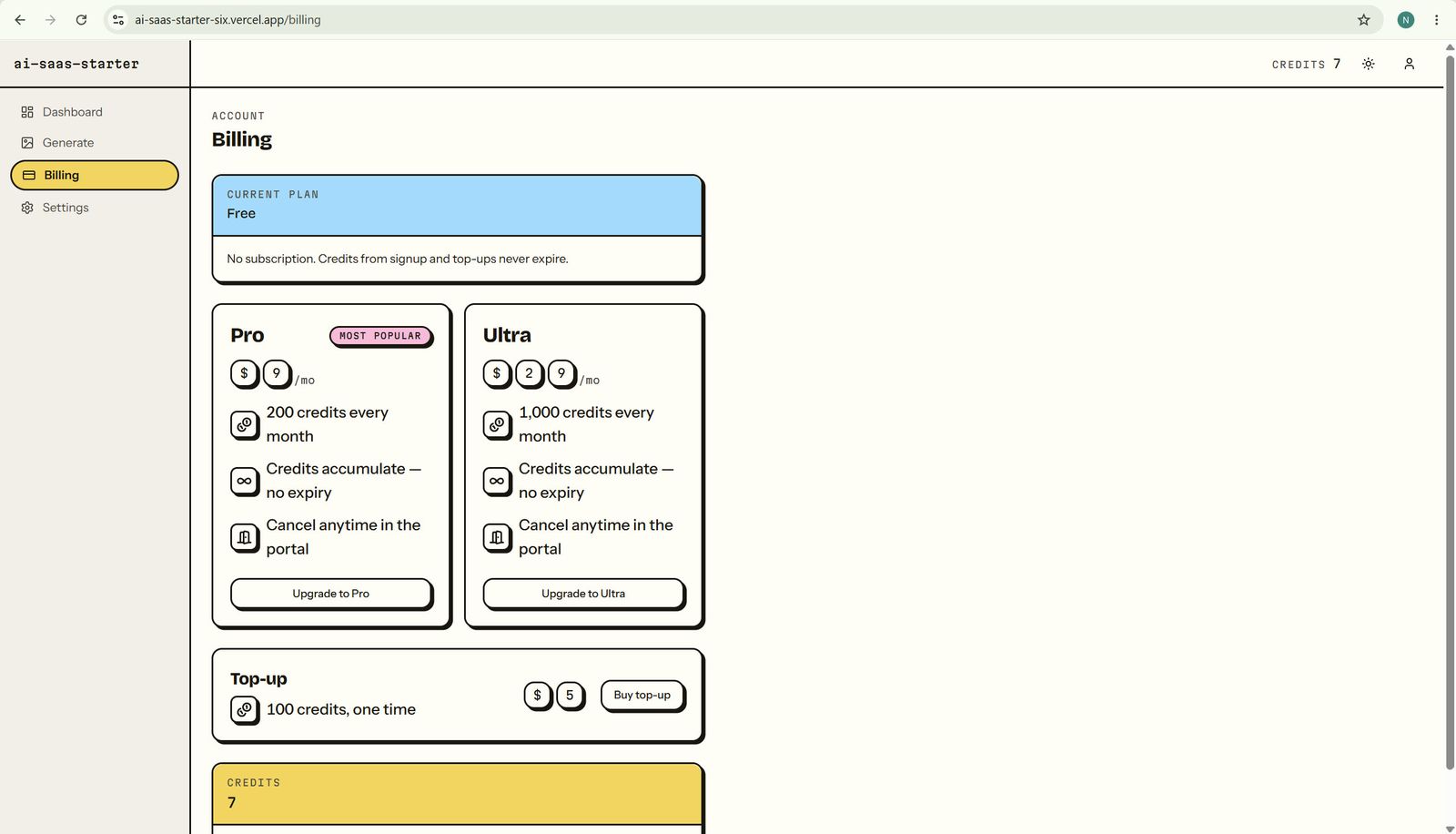Click the '100 credits, one time' text
The image size is (1456, 834).
(x=341, y=709)
